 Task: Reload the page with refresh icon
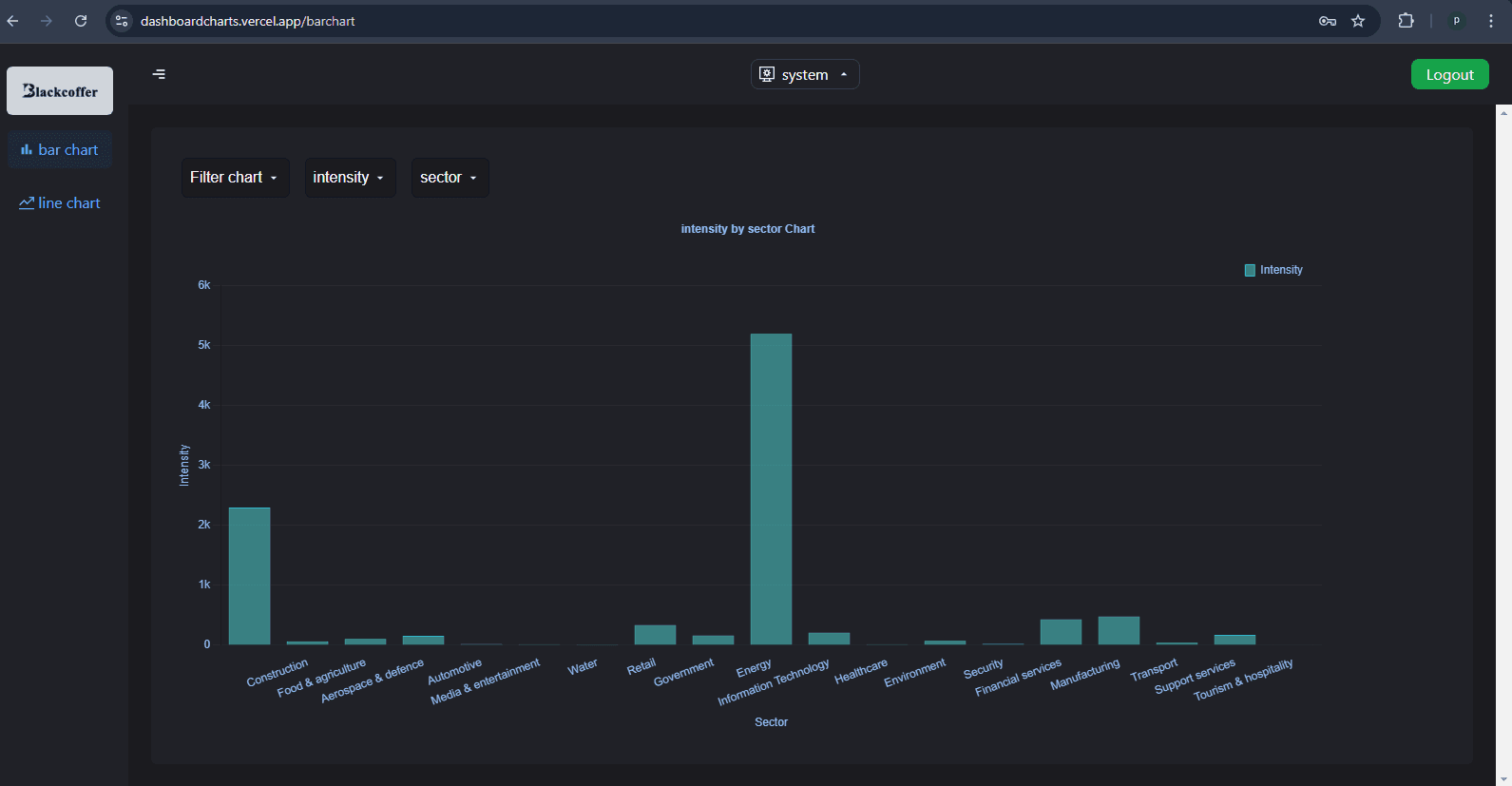(x=81, y=21)
